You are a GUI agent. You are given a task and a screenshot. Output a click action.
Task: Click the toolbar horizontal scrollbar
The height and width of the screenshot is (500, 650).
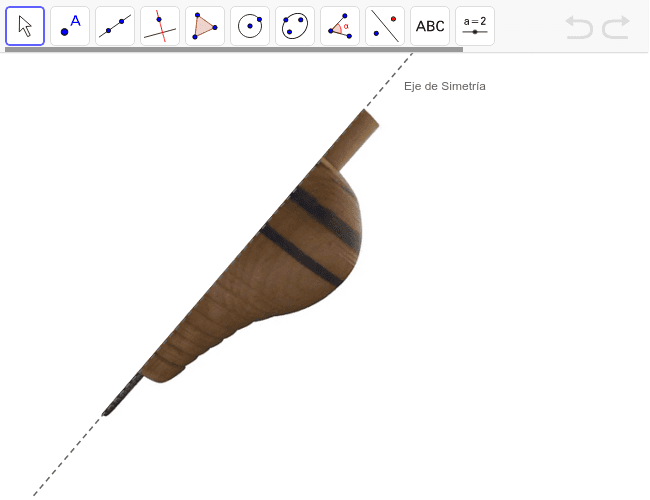tap(234, 49)
